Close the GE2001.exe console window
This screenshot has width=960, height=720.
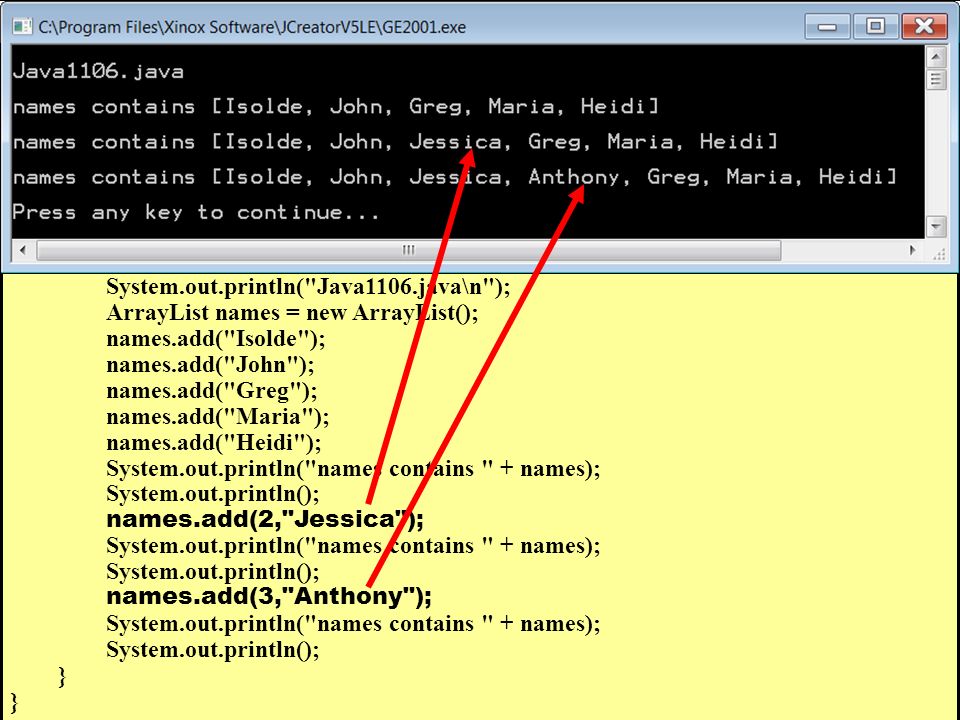pos(924,26)
